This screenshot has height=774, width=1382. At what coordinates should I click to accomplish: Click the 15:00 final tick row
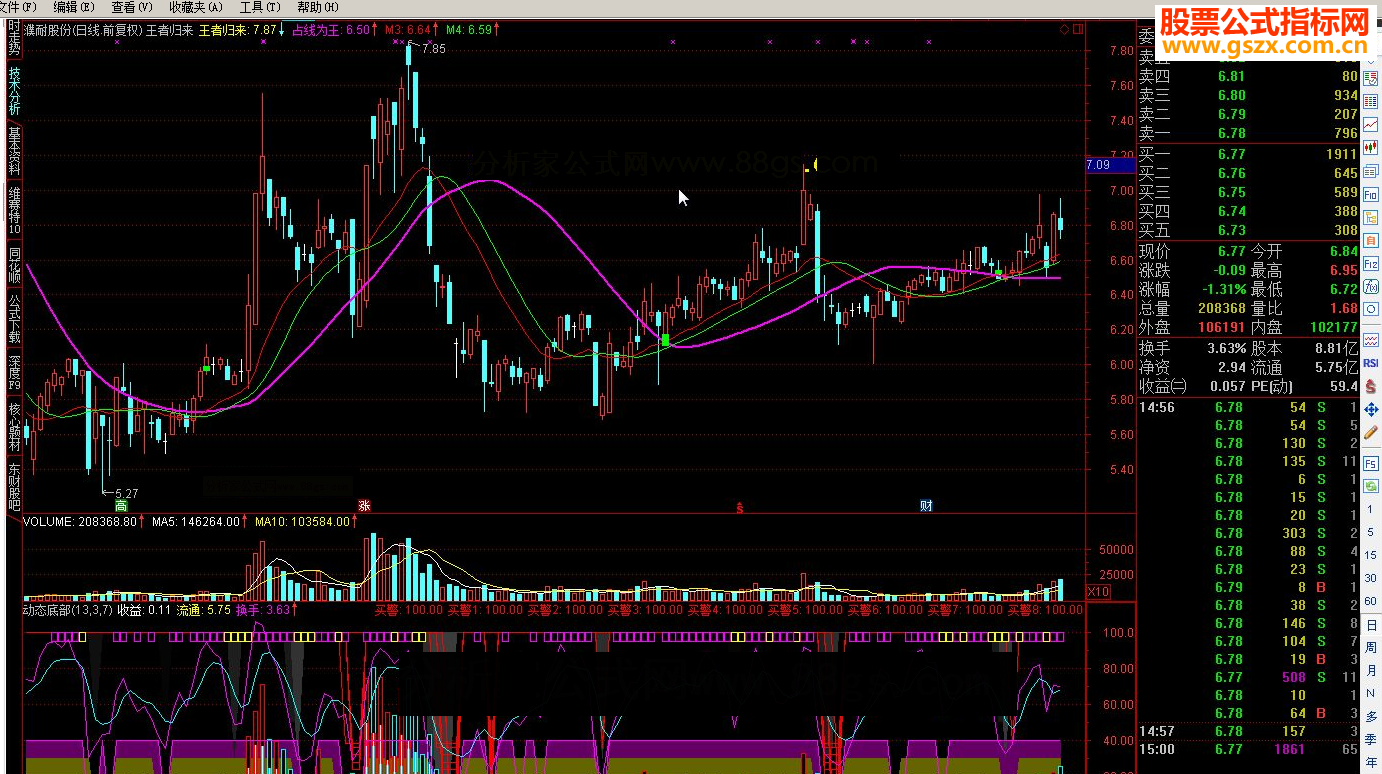pos(1248,749)
